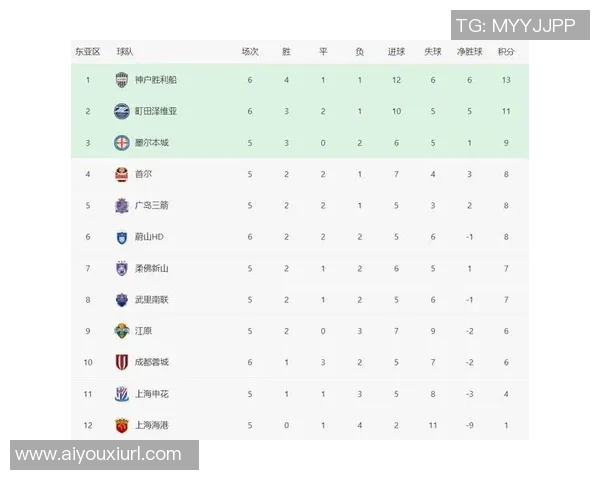Viewport: 600px width, 480px height.
Task: Open the 上海海港 team name link
Action: point(152,425)
